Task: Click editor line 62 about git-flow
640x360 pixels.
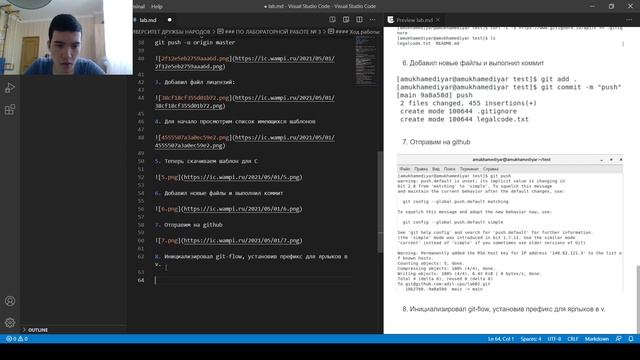Action: (x=251, y=260)
